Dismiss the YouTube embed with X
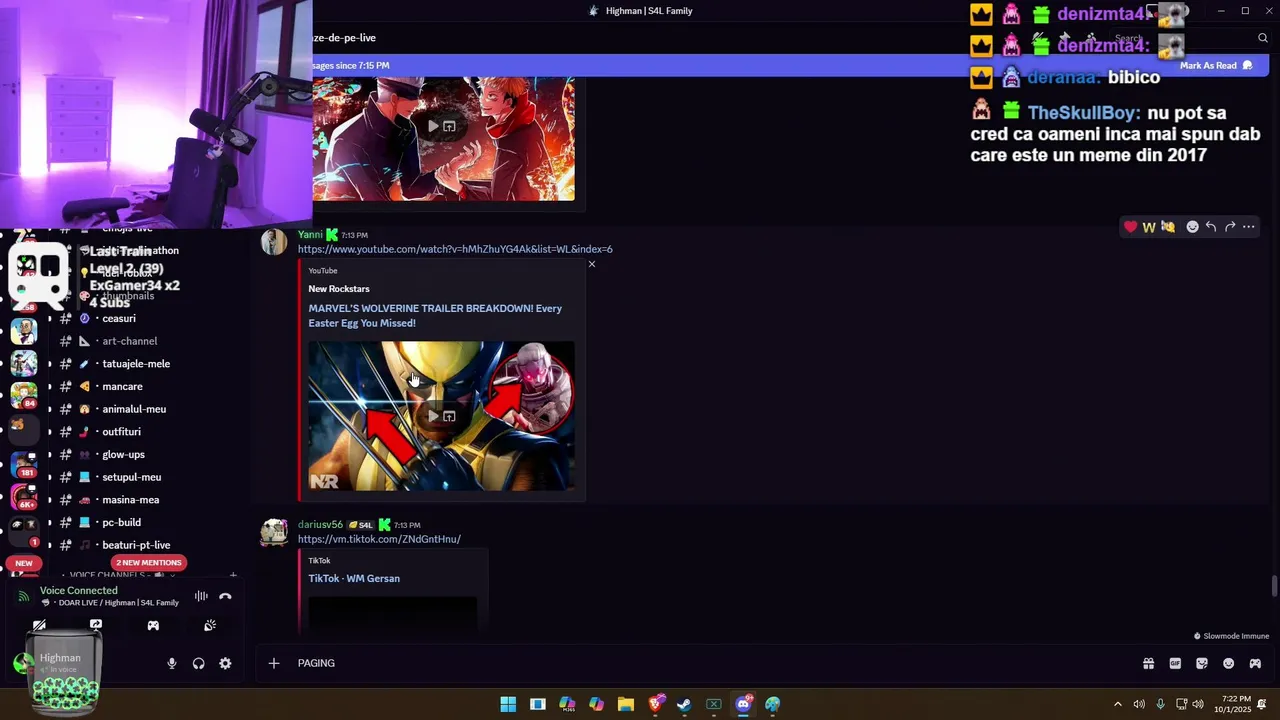 (592, 264)
